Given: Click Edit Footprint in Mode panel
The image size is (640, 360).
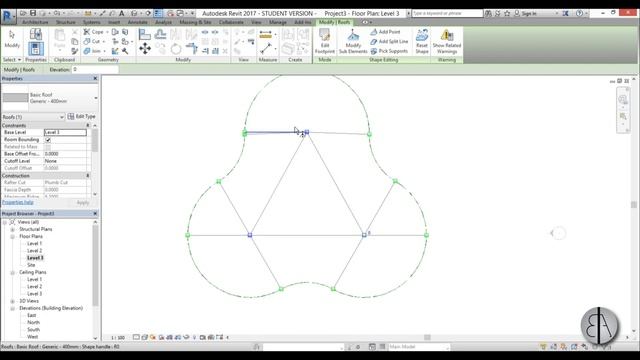Looking at the screenshot, I should pos(325,41).
